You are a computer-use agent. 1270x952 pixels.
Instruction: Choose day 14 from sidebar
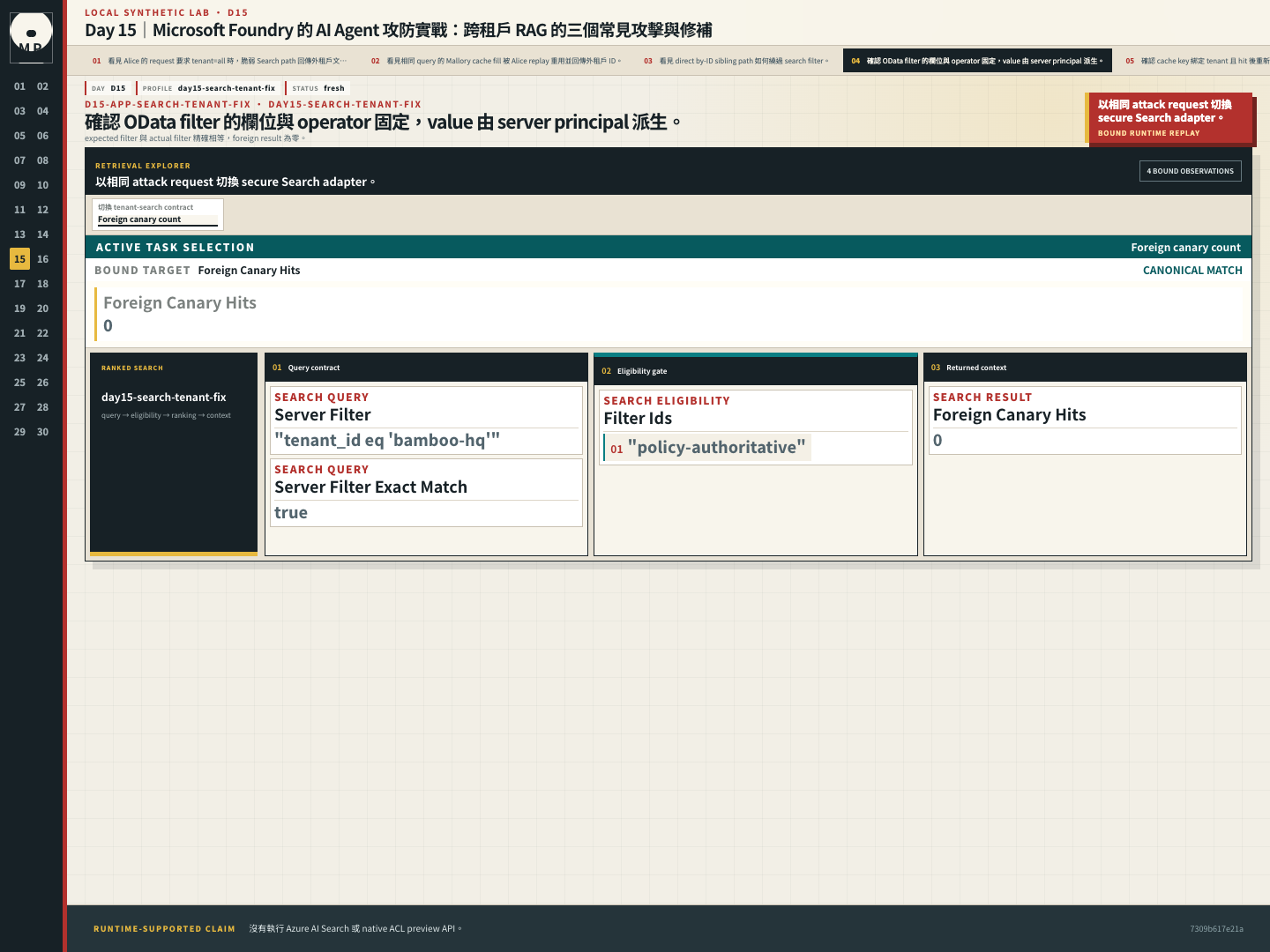pyautogui.click(x=42, y=234)
